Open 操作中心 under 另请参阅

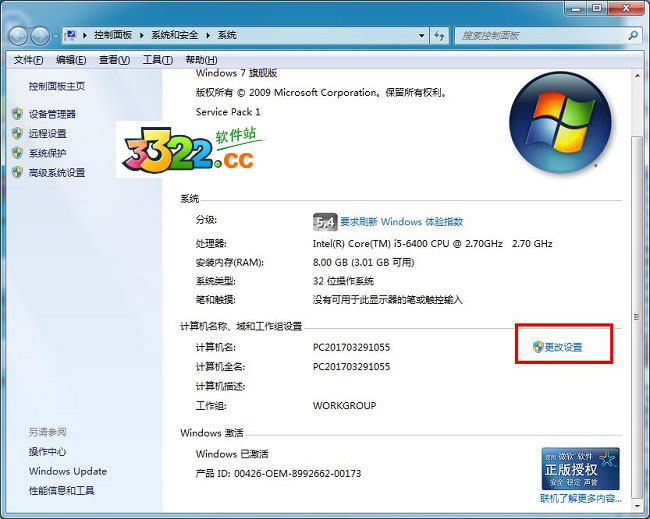pos(47,451)
